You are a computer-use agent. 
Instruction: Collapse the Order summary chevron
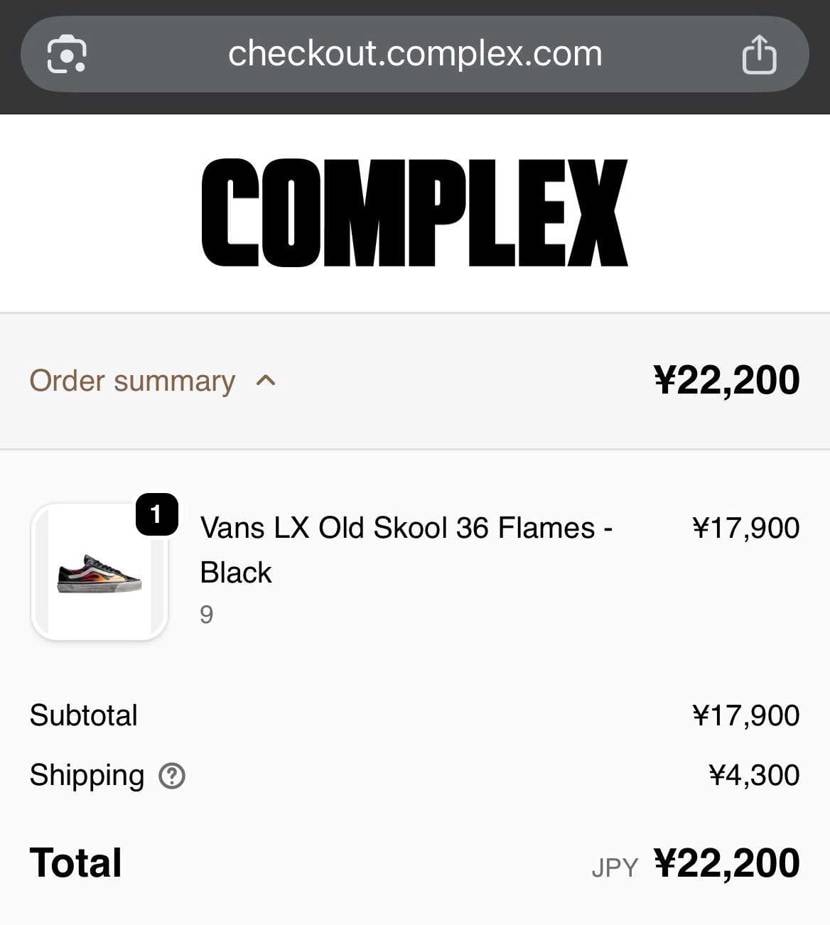coord(265,381)
